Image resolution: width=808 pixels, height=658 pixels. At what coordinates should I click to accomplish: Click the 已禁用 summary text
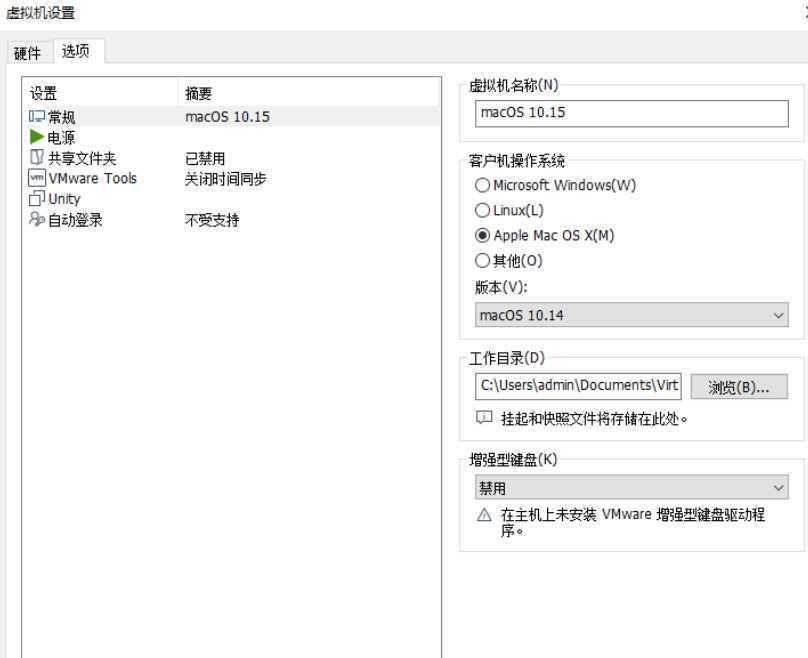pyautogui.click(x=205, y=158)
